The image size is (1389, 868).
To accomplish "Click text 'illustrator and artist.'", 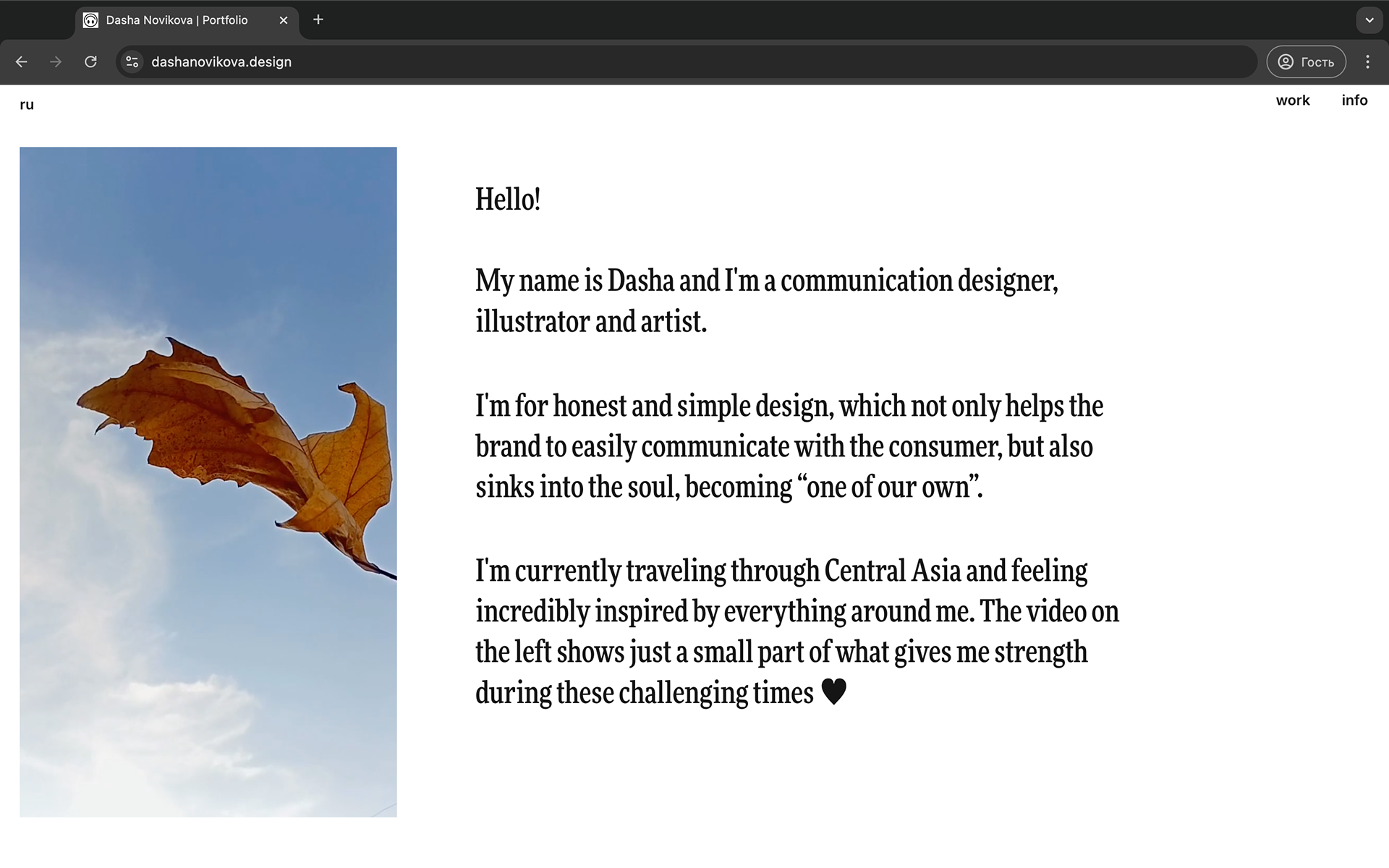I will click(591, 322).
